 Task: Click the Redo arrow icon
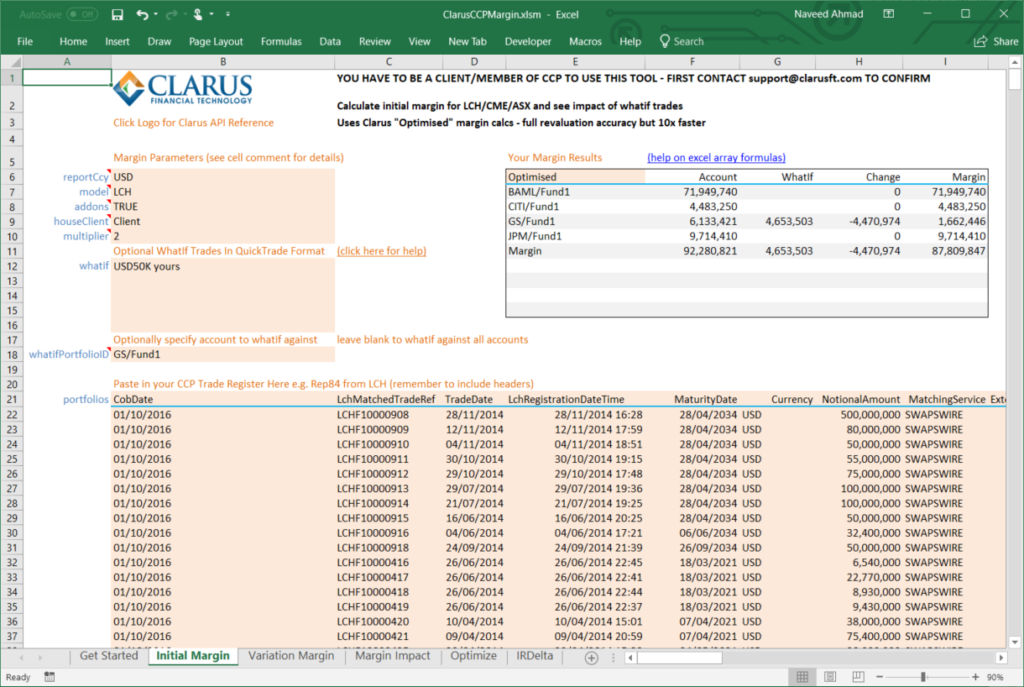[171, 14]
